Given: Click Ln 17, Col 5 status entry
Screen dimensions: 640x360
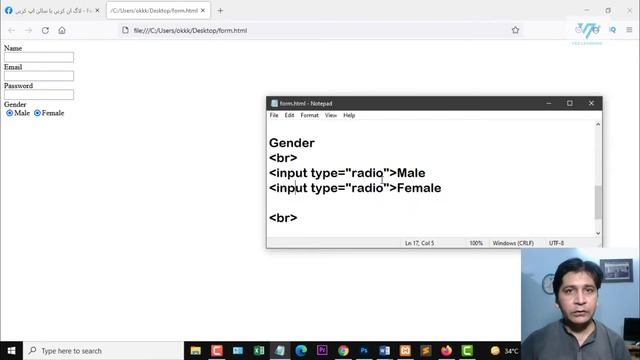Looking at the screenshot, I should (420, 243).
